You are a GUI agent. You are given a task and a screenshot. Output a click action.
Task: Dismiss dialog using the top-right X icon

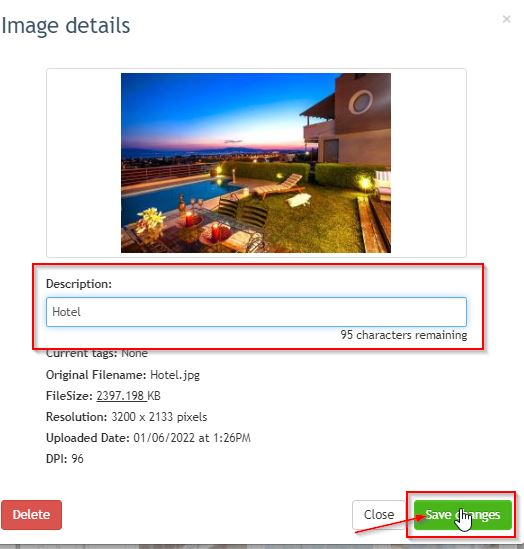(506, 19)
